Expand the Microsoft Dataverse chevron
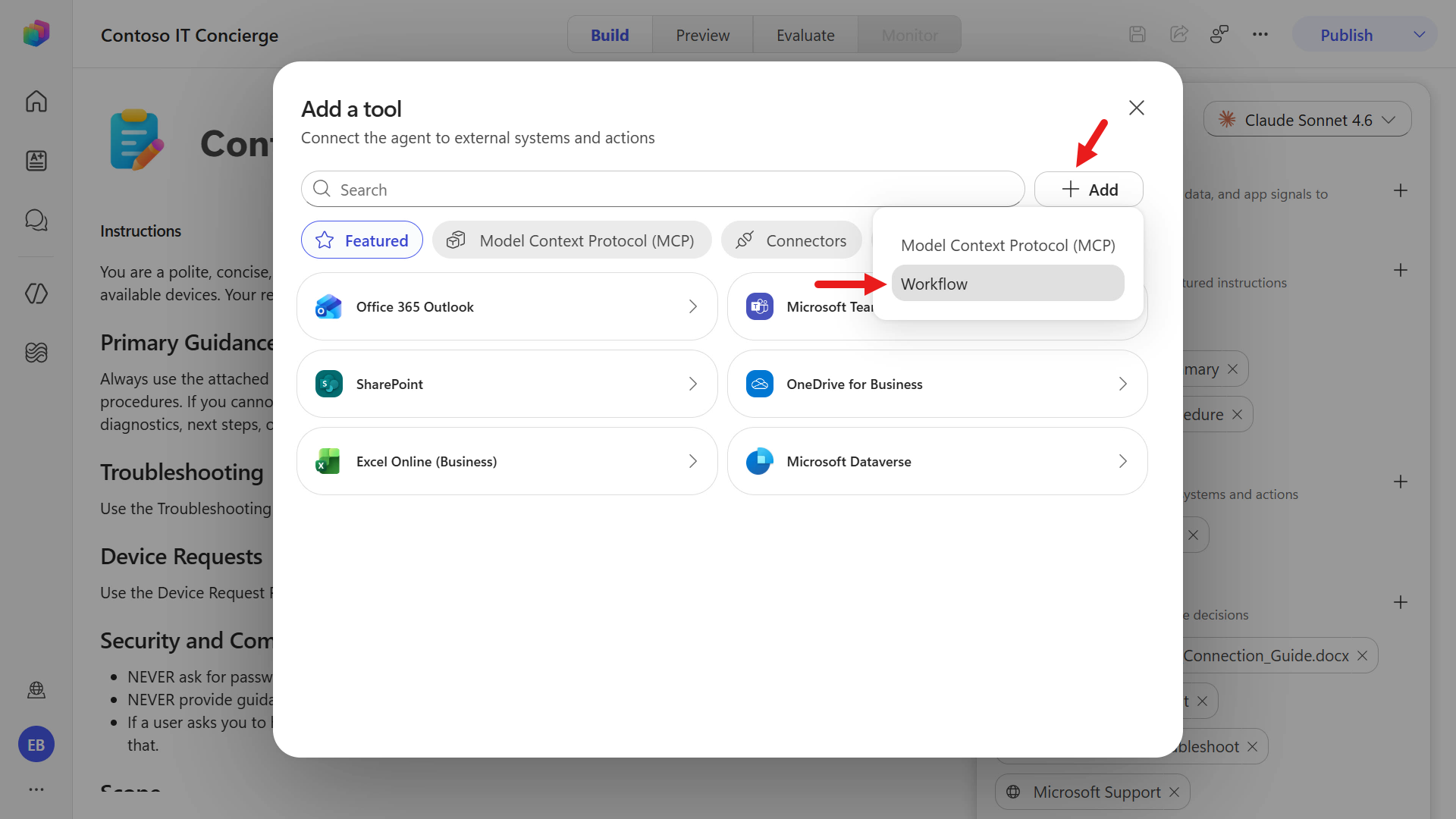Image resolution: width=1456 pixels, height=819 pixels. pyautogui.click(x=1122, y=461)
